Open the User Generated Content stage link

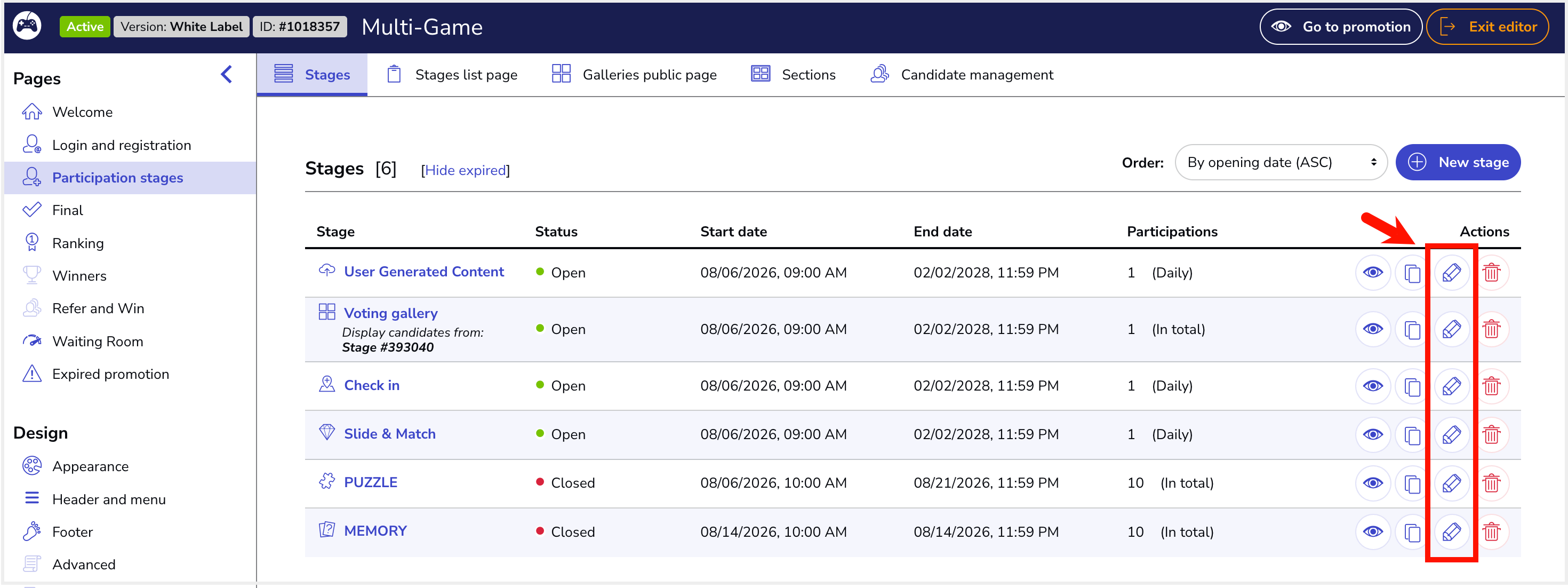pyautogui.click(x=423, y=272)
